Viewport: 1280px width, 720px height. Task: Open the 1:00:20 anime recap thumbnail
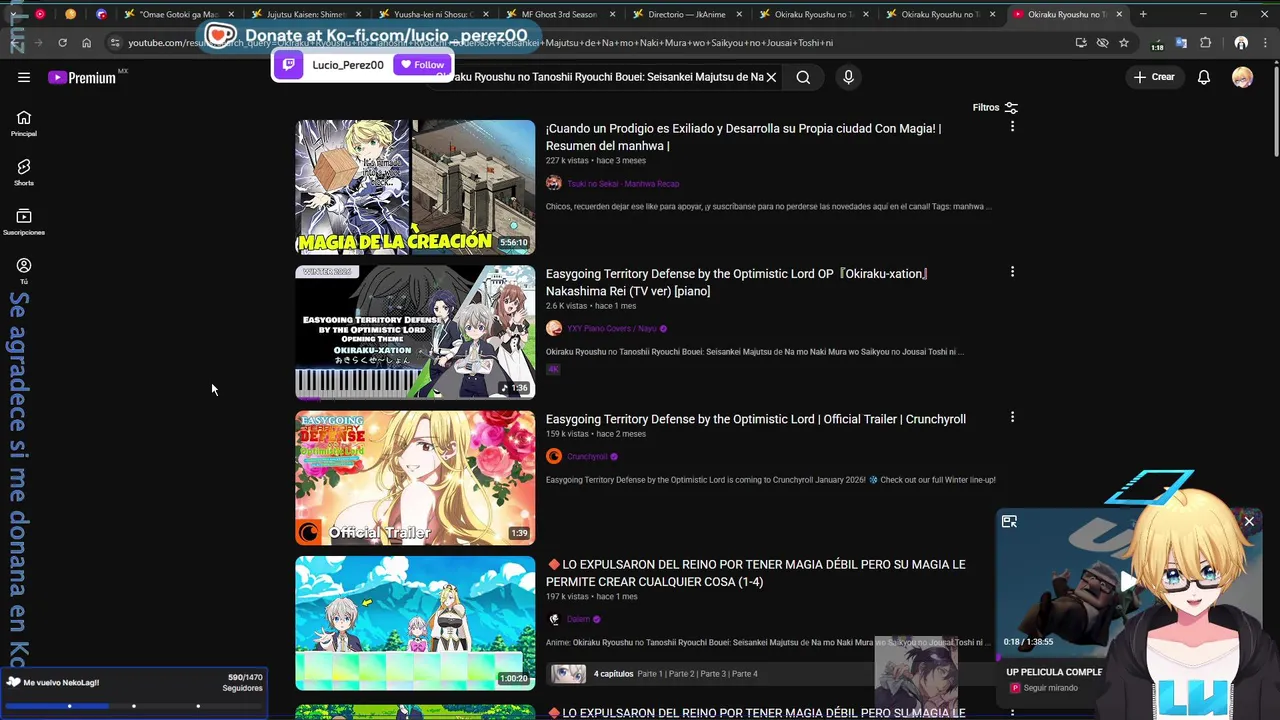pos(415,622)
